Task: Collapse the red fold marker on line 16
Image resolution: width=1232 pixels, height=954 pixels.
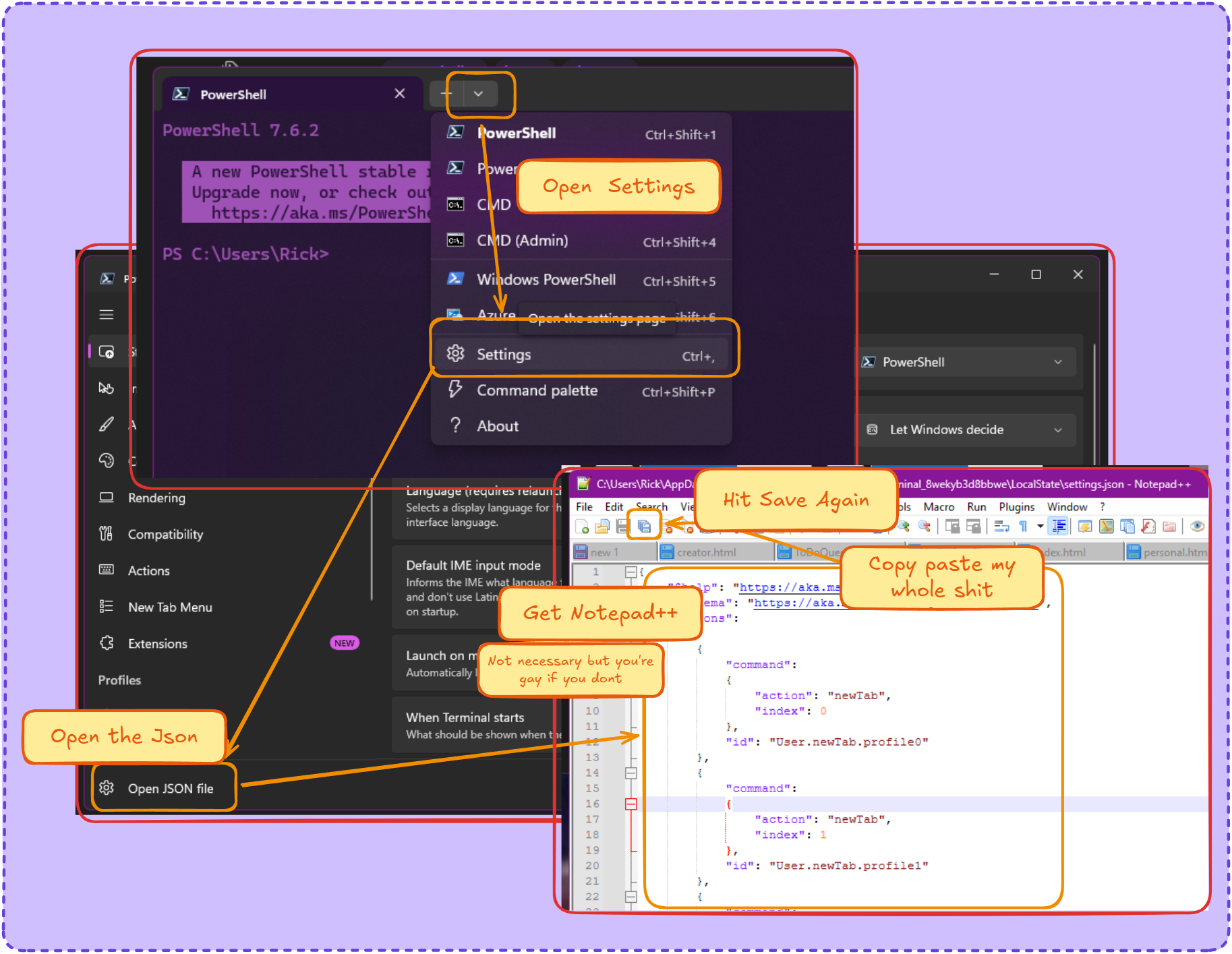Action: [x=631, y=804]
